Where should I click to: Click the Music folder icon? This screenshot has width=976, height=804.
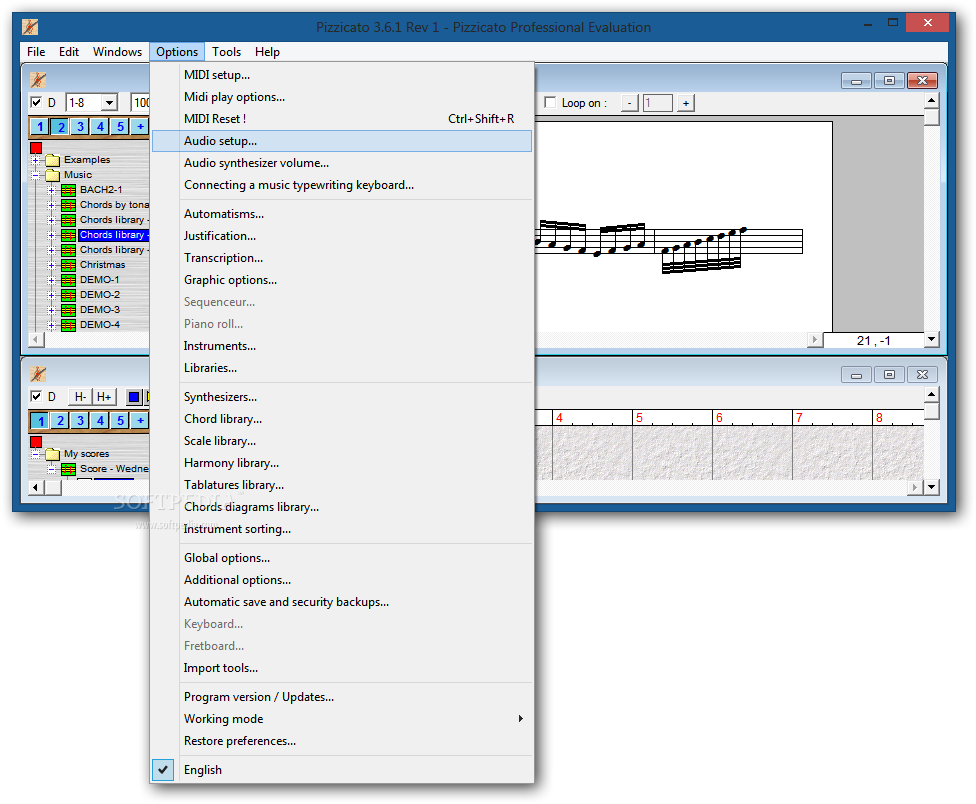pos(52,175)
